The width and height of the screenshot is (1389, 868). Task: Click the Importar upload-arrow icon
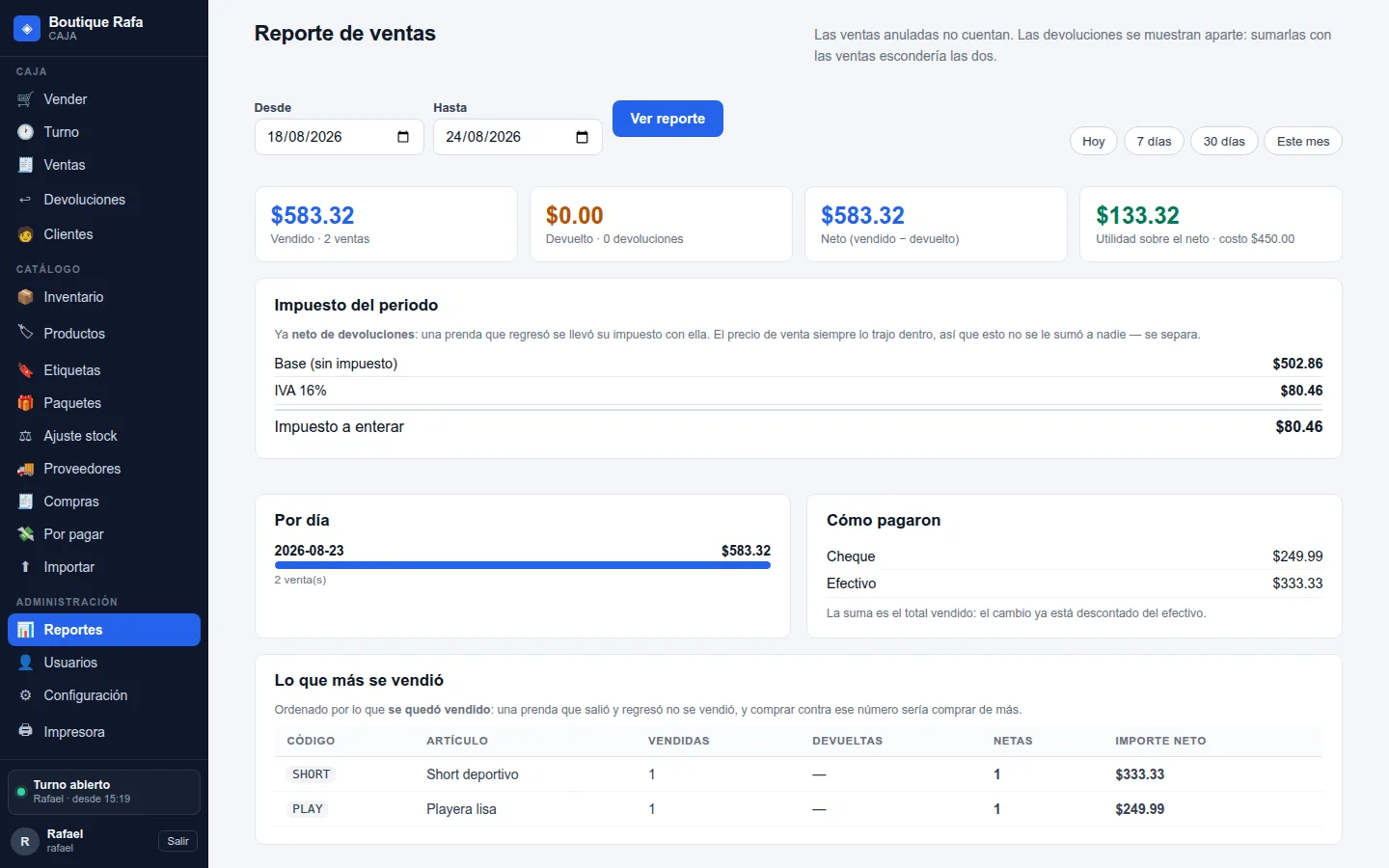tap(26, 567)
